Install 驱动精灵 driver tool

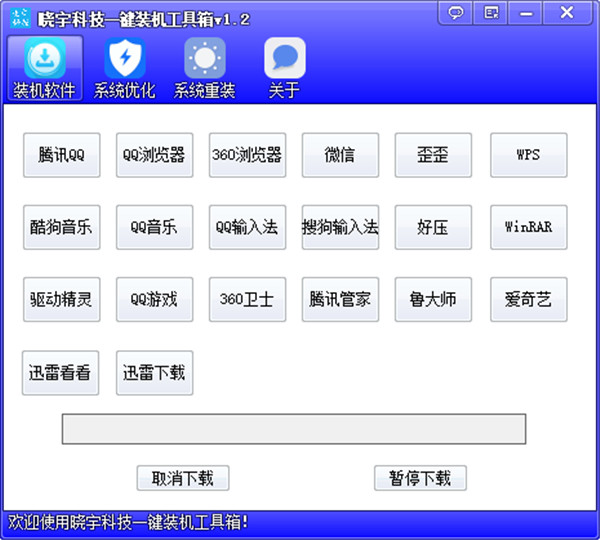tap(61, 300)
